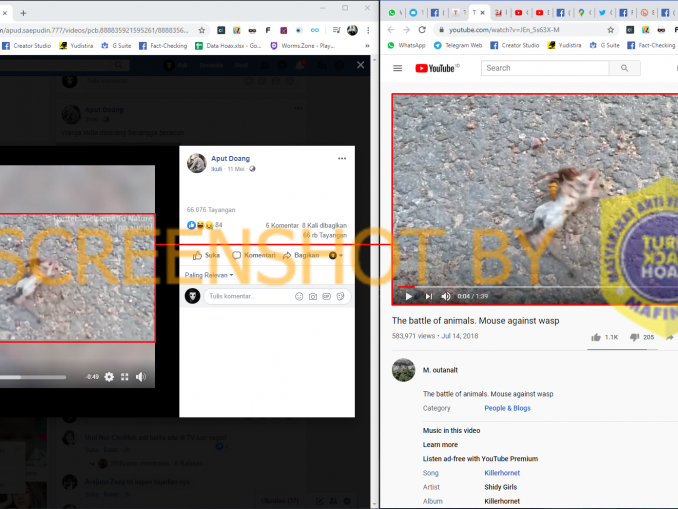Mute the YouTube player volume
678x509 pixels.
click(446, 296)
